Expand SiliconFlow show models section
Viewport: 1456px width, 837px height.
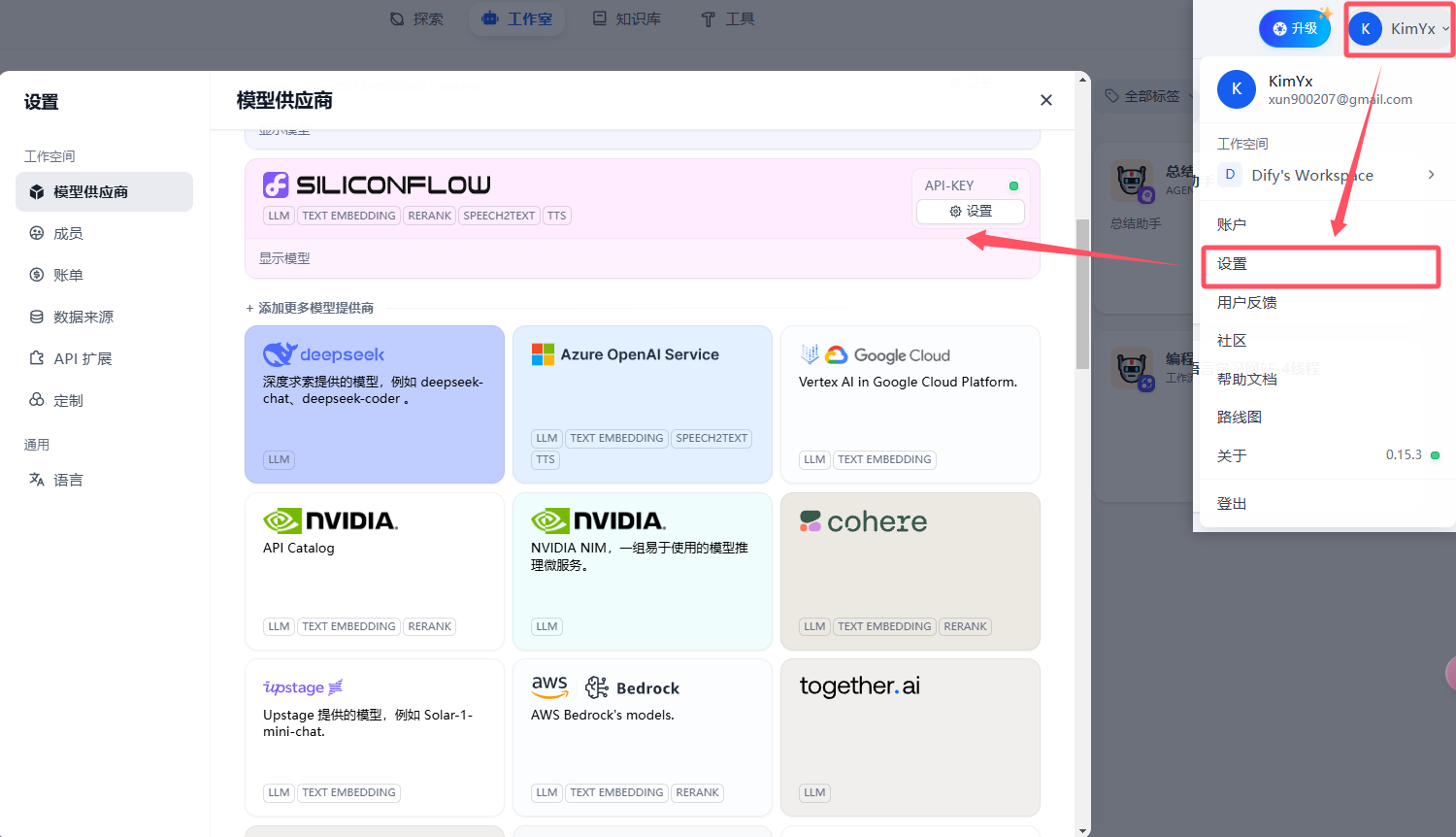[284, 258]
